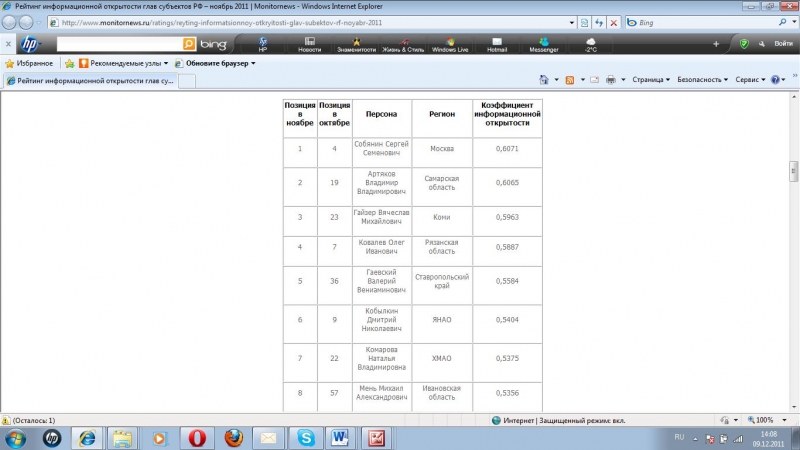
Task: Click the Обновите браузер favorites link
Action: [215, 63]
